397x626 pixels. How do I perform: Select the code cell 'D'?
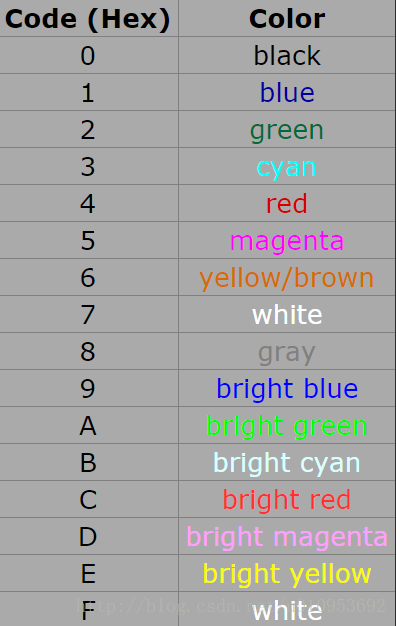[89, 536]
